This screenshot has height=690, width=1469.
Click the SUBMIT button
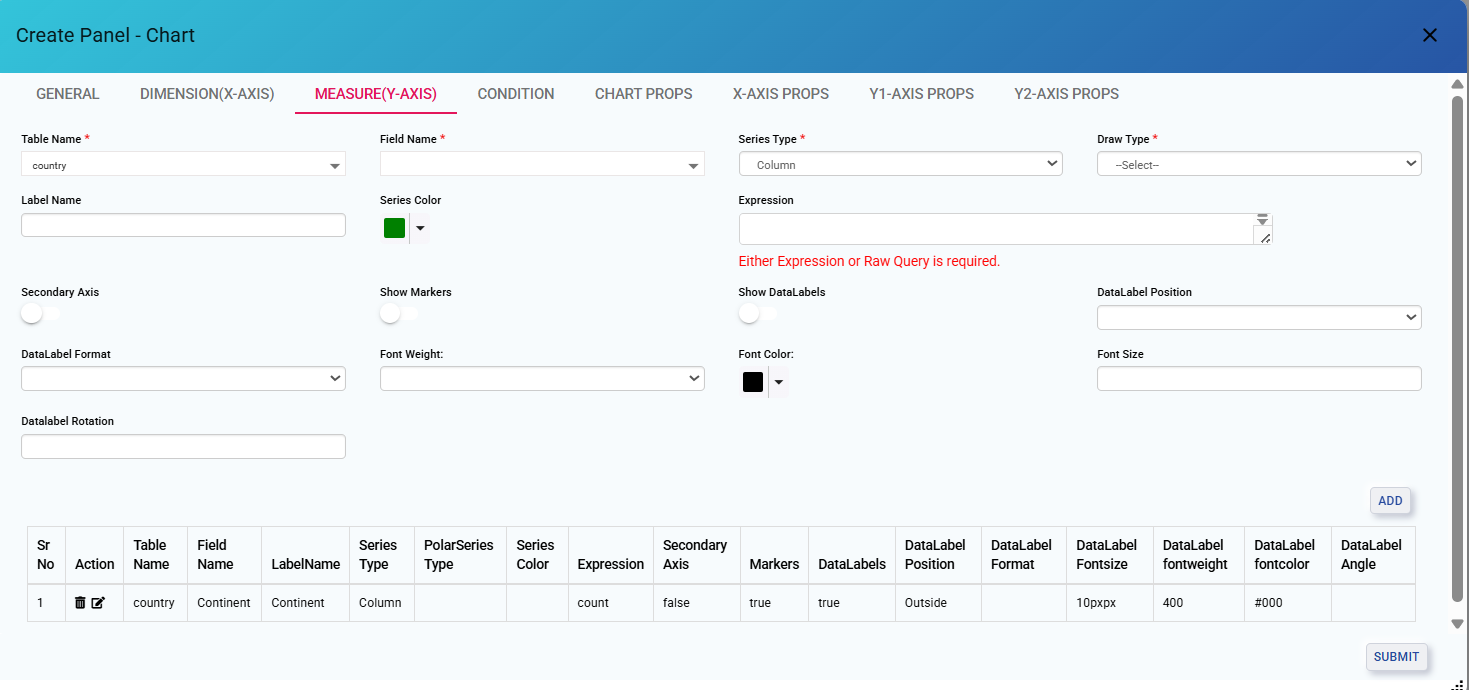click(x=1396, y=657)
